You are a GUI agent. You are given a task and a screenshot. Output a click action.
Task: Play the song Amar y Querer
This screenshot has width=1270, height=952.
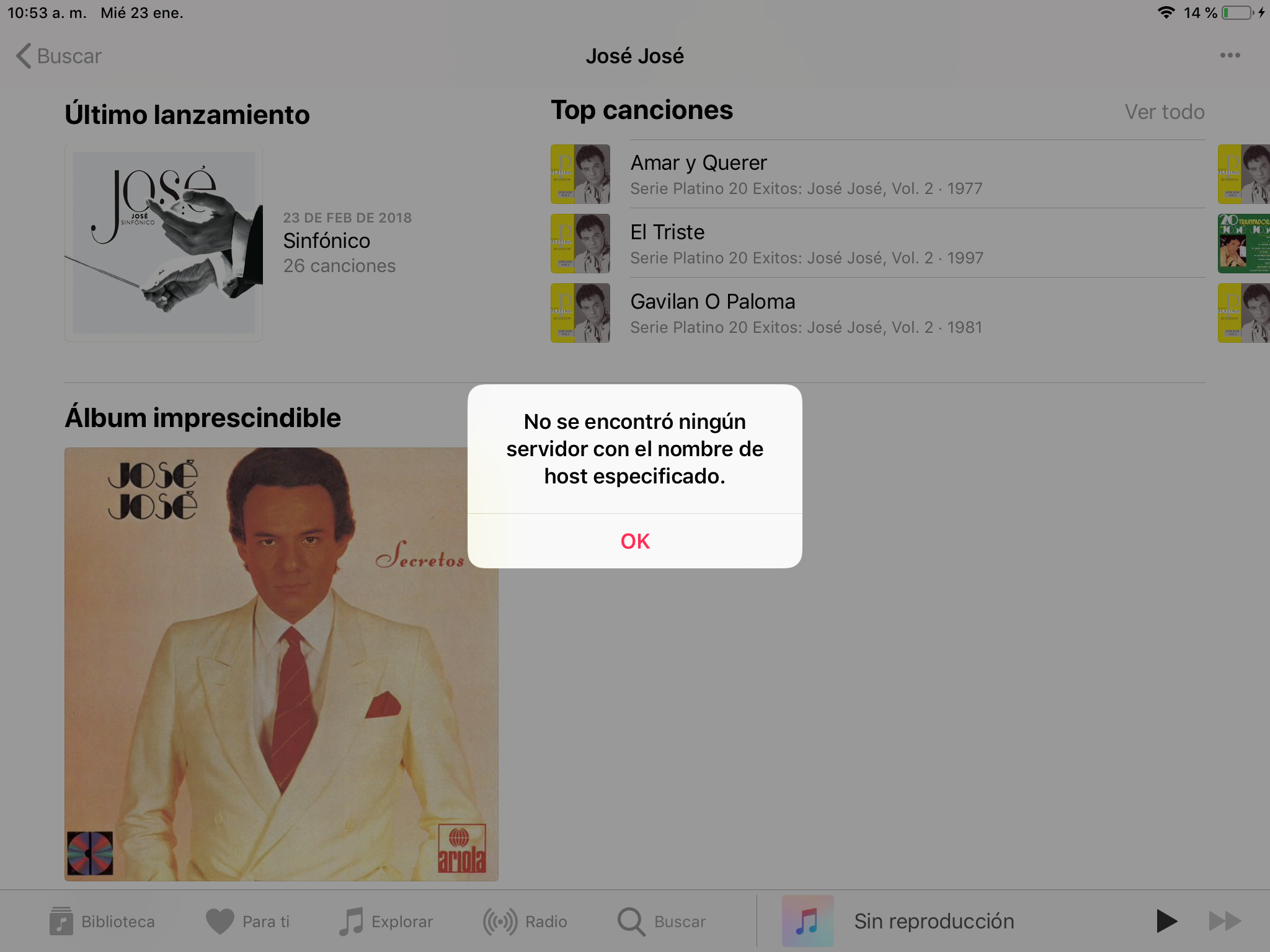[877, 174]
